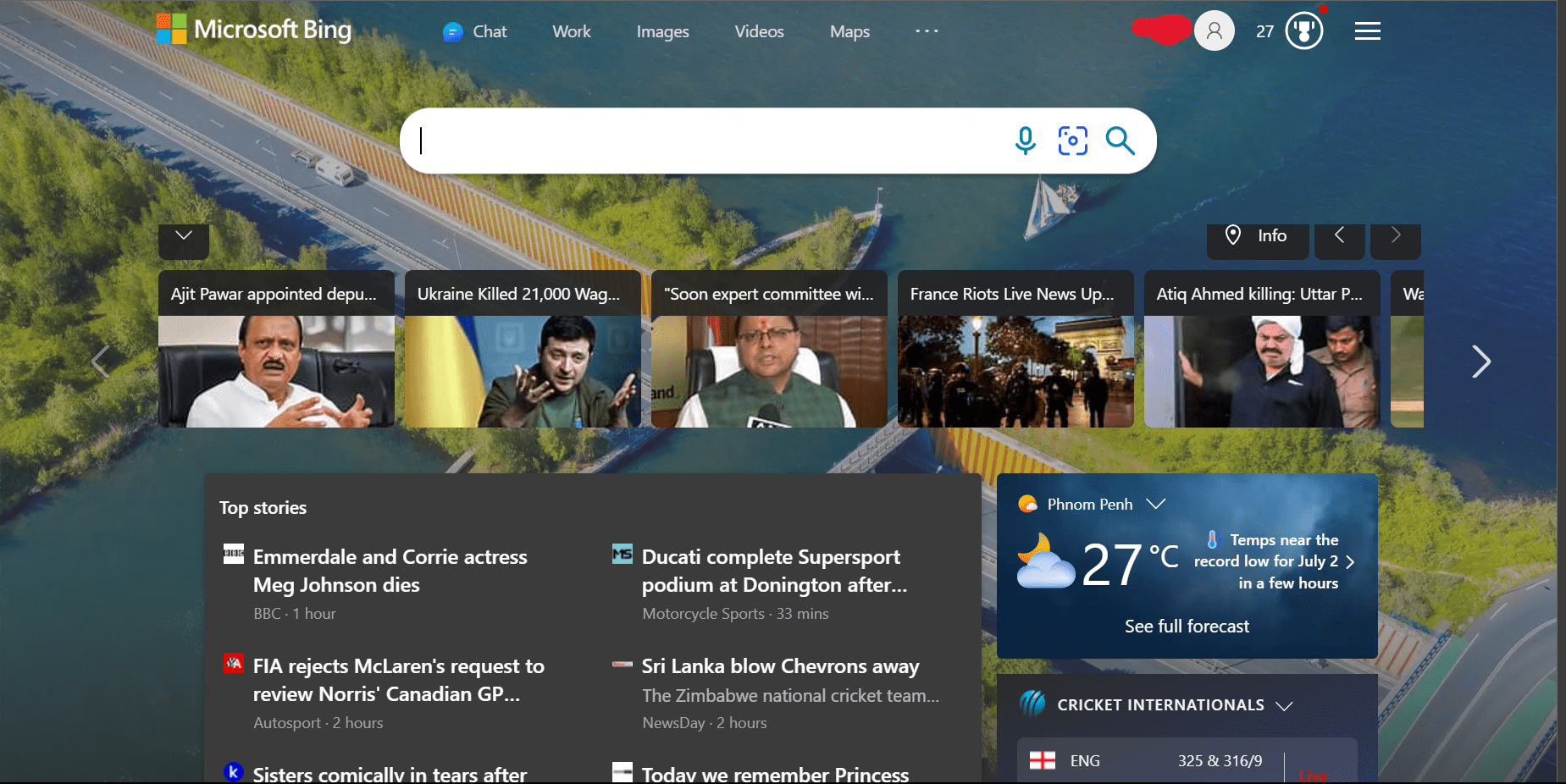
Task: Open See full forecast
Action: point(1187,627)
